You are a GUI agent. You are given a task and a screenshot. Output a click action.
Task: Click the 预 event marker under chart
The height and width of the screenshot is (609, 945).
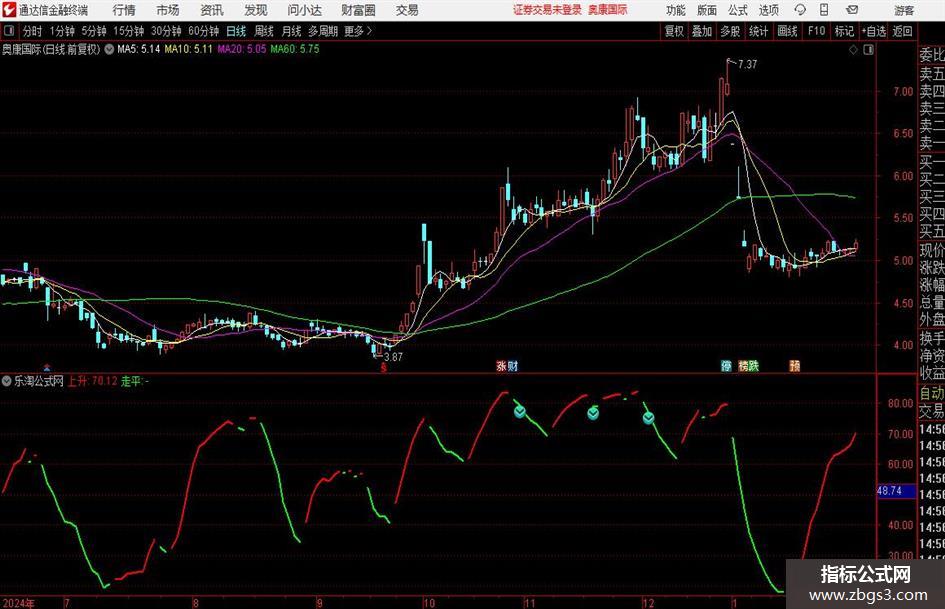tap(795, 366)
